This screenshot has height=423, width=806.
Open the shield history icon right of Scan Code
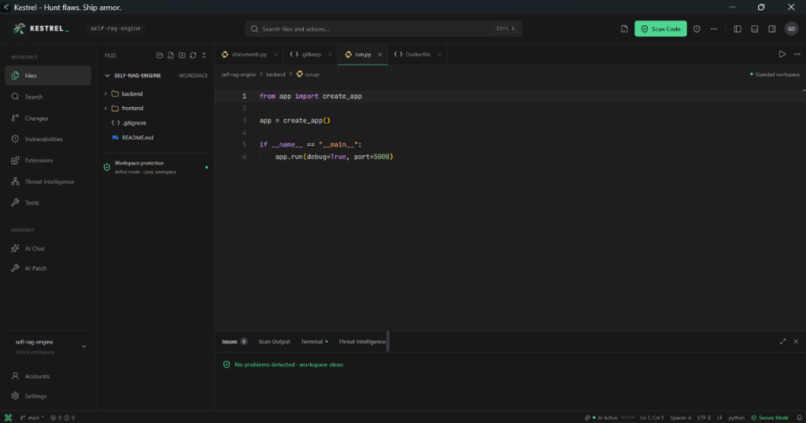tap(697, 29)
